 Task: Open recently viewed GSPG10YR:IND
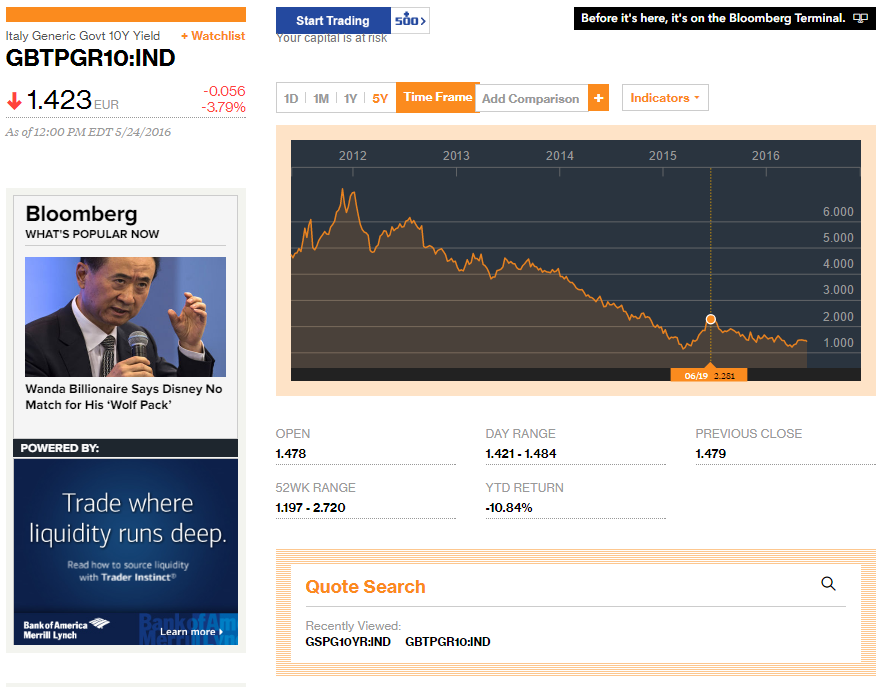click(348, 642)
